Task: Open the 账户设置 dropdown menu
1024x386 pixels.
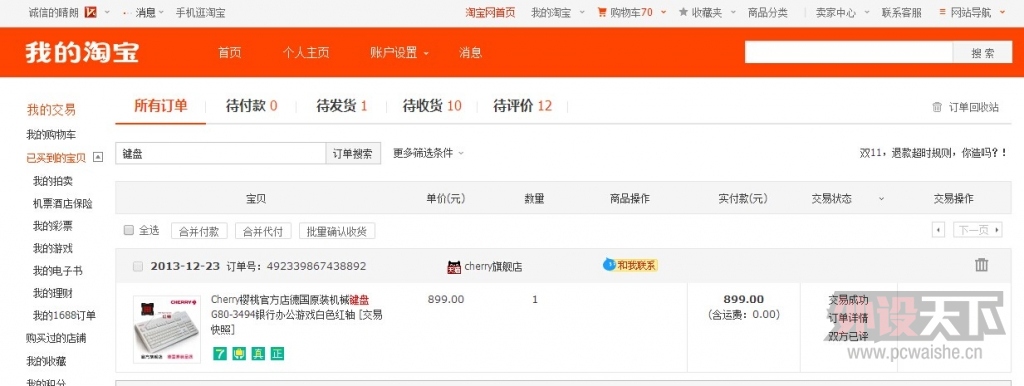Action: (x=400, y=53)
